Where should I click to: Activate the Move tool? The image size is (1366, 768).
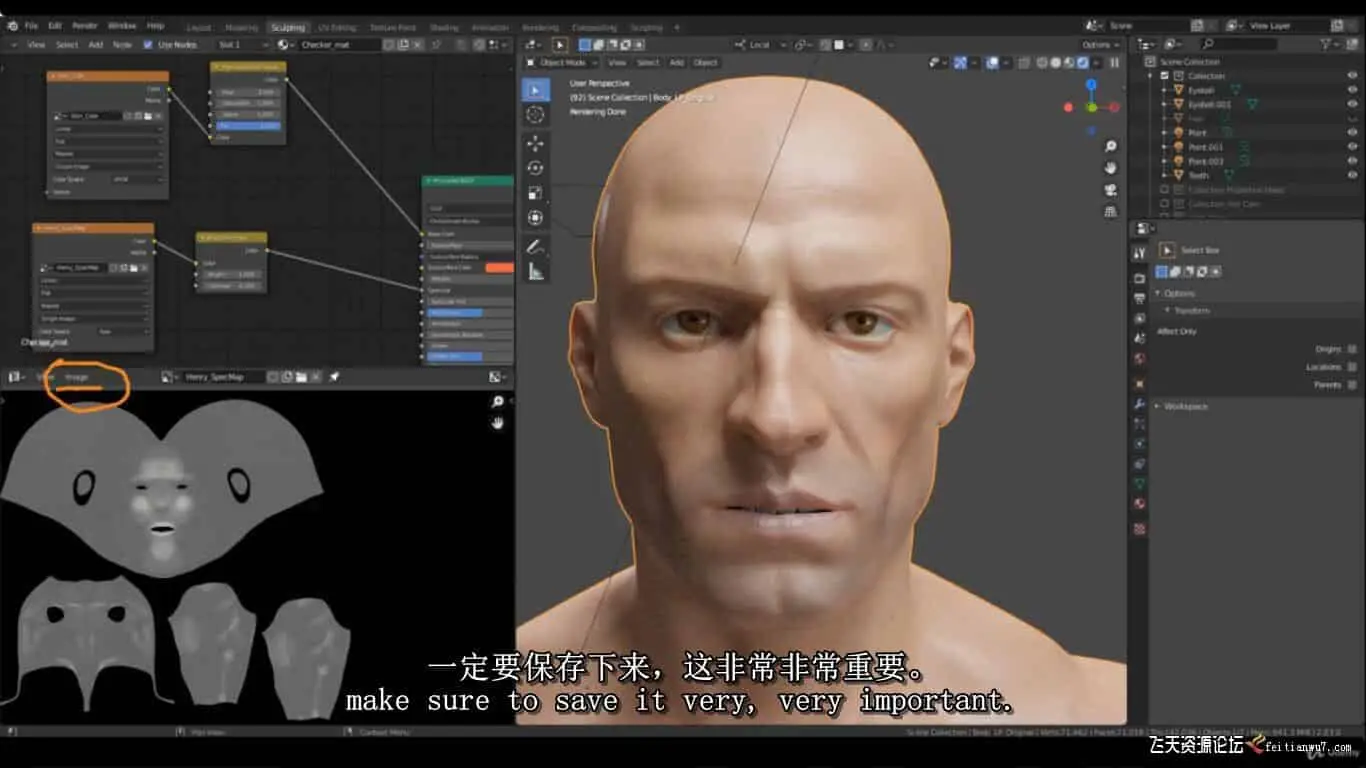(535, 143)
